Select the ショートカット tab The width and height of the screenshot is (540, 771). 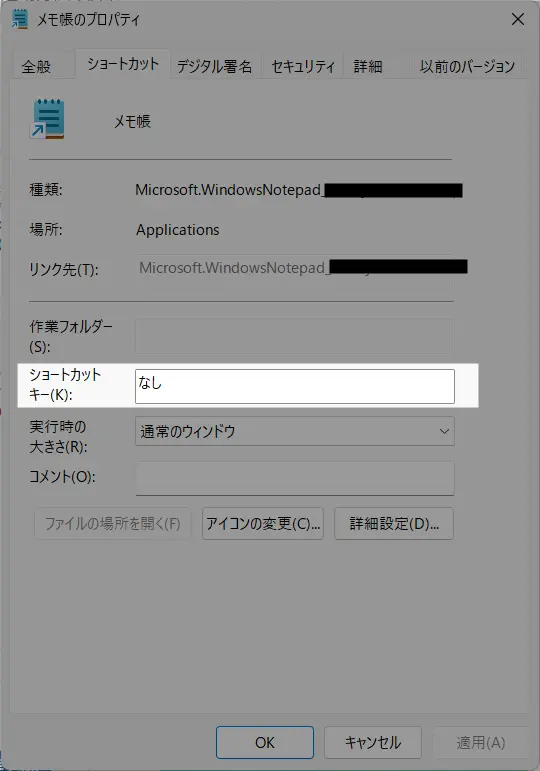[x=123, y=64]
